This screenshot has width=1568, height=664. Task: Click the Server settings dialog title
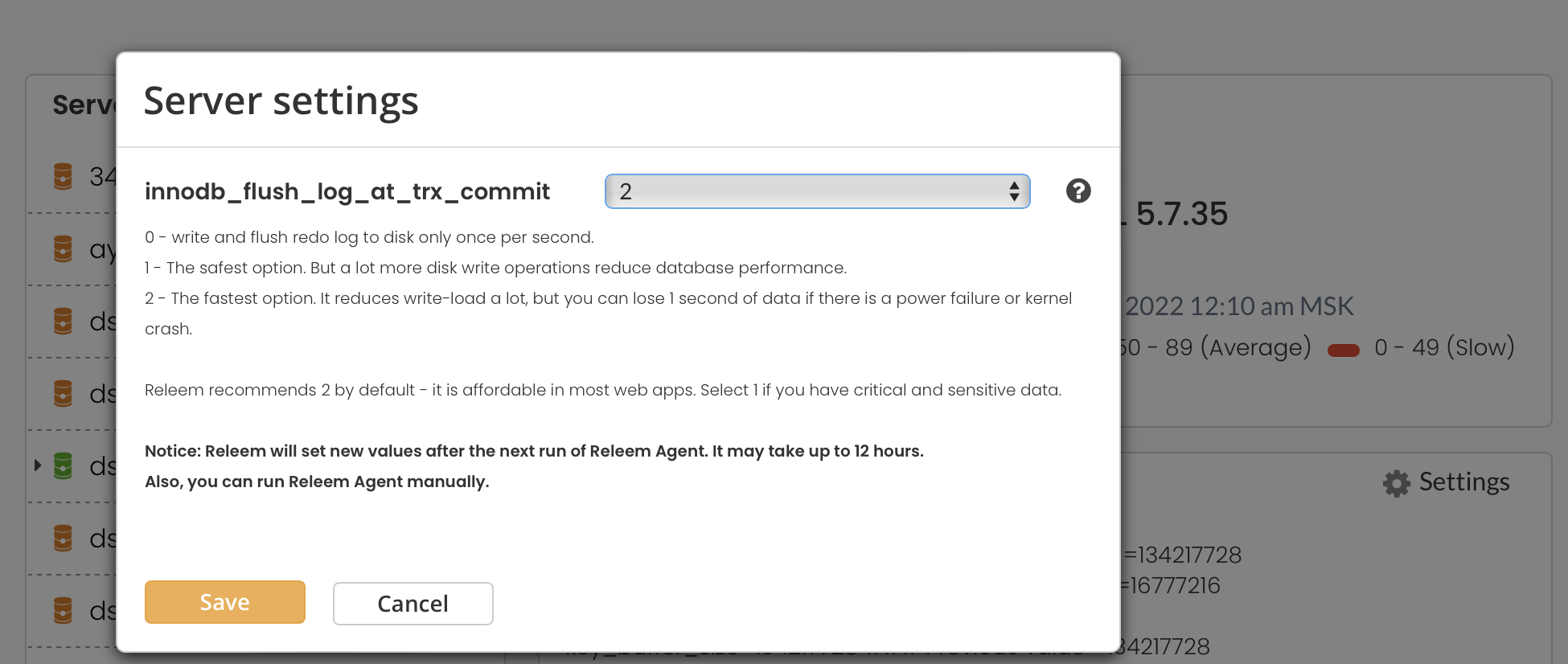pyautogui.click(x=281, y=101)
